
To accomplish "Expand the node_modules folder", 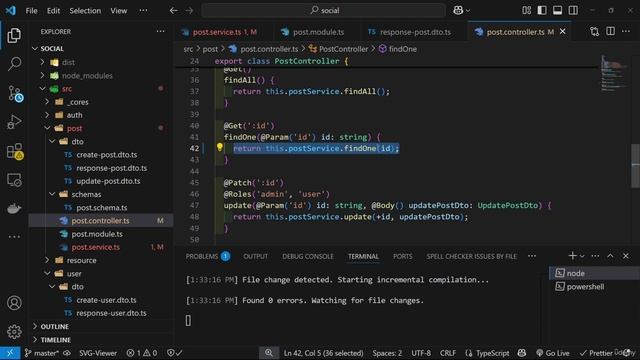I will click(42, 76).
